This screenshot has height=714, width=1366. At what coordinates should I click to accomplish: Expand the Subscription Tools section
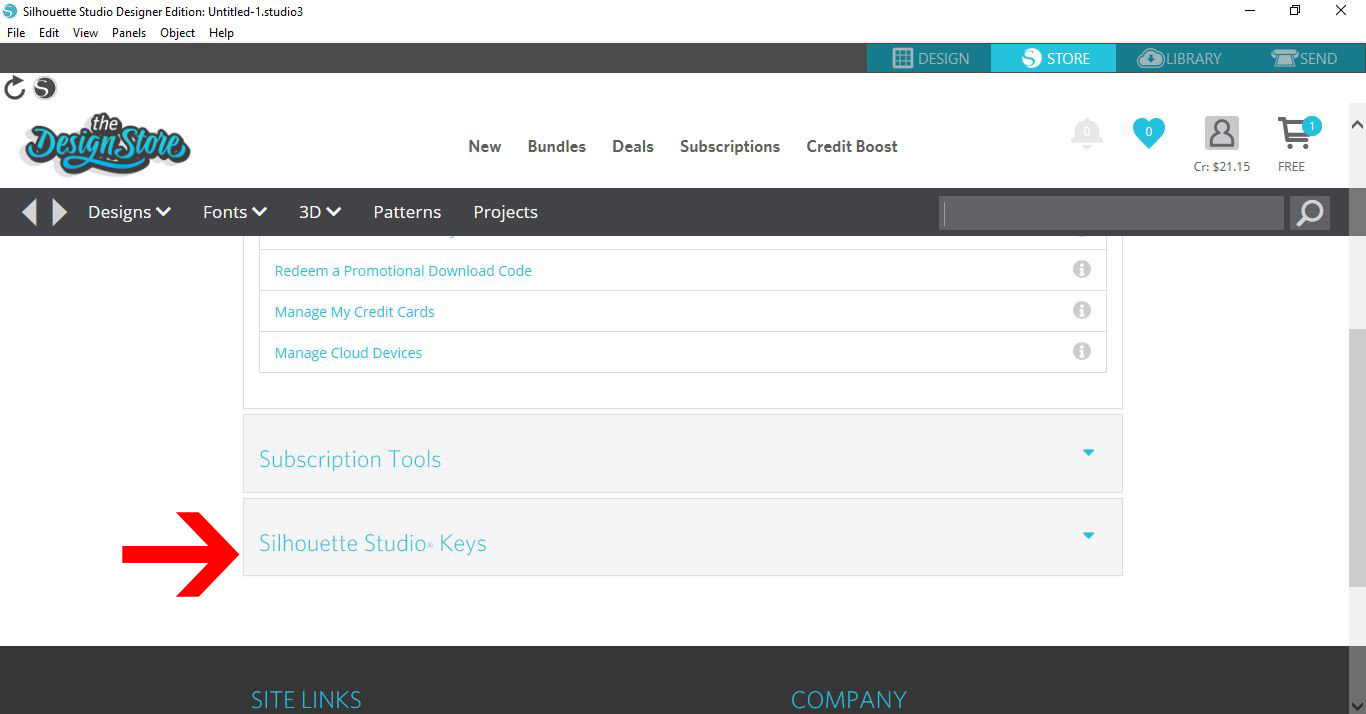[682, 453]
